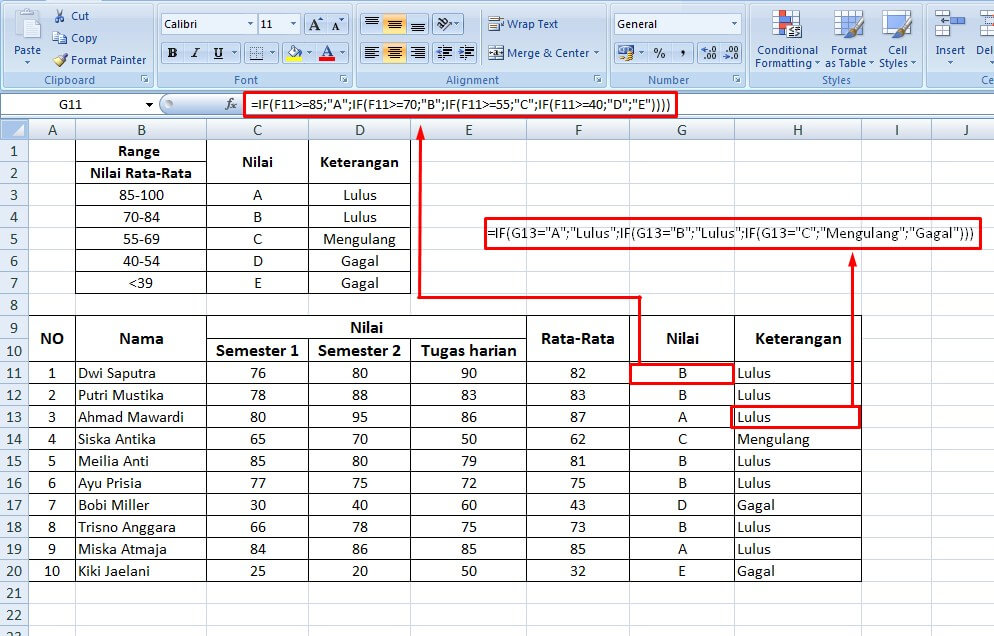Image resolution: width=994 pixels, height=636 pixels.
Task: Click the Increase Decimal icon
Action: click(706, 52)
